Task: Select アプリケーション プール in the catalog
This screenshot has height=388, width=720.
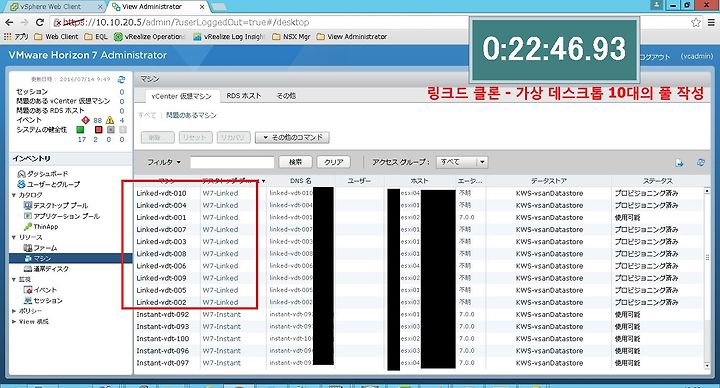Action: [x=62, y=216]
